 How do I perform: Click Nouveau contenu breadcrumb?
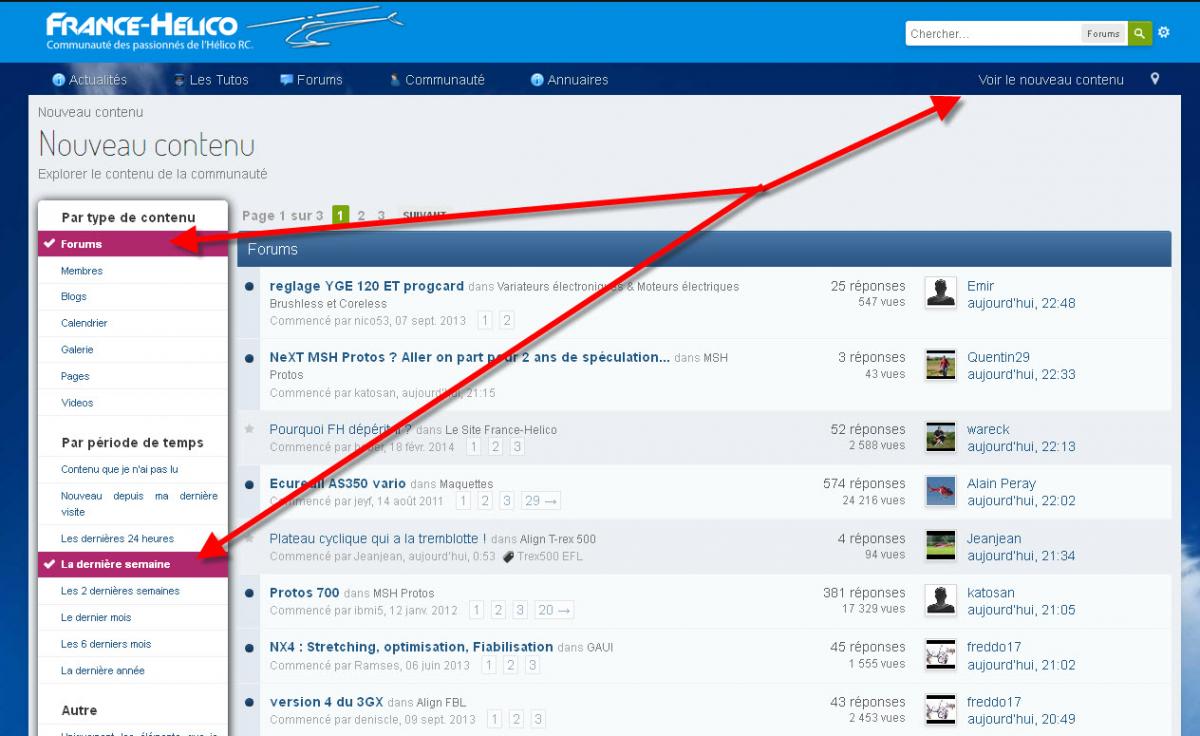[90, 112]
